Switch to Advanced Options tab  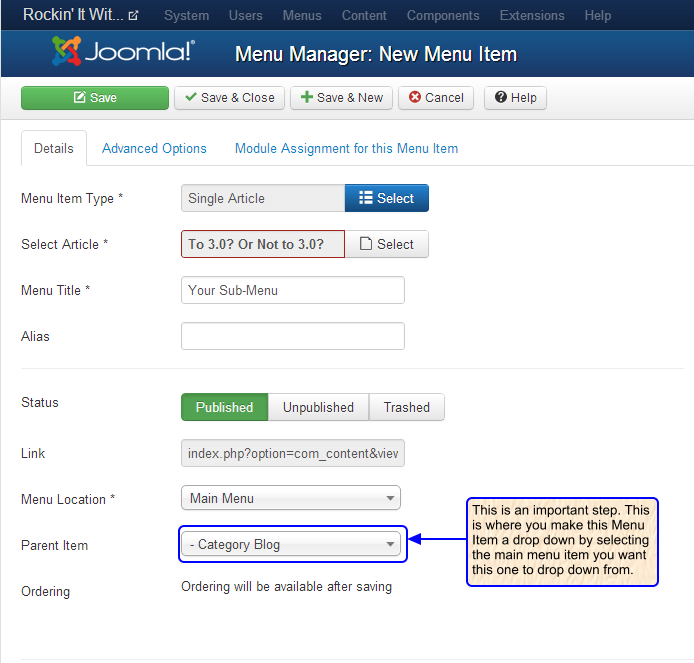pyautogui.click(x=154, y=148)
